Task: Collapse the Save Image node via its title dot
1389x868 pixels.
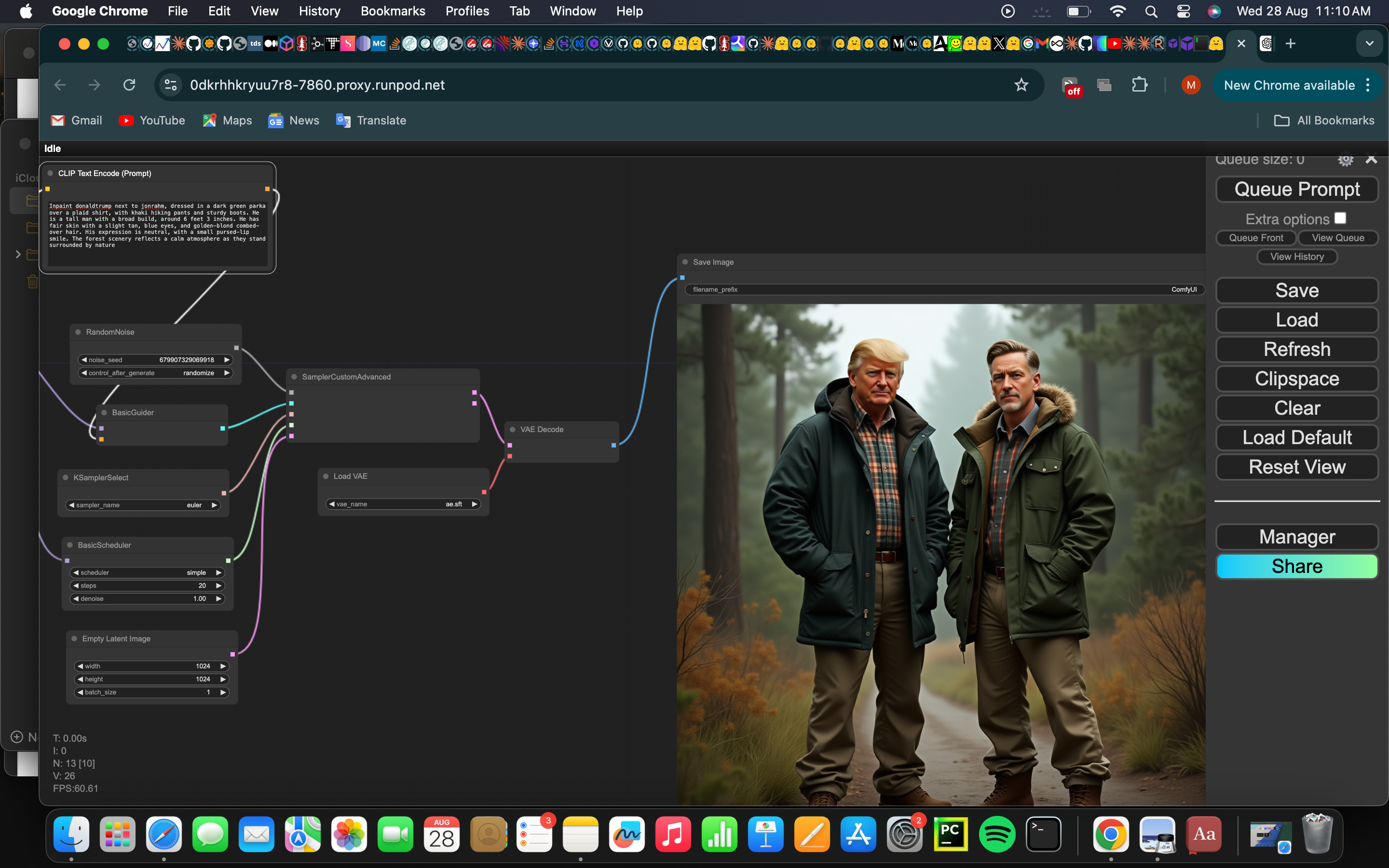Action: tap(685, 262)
